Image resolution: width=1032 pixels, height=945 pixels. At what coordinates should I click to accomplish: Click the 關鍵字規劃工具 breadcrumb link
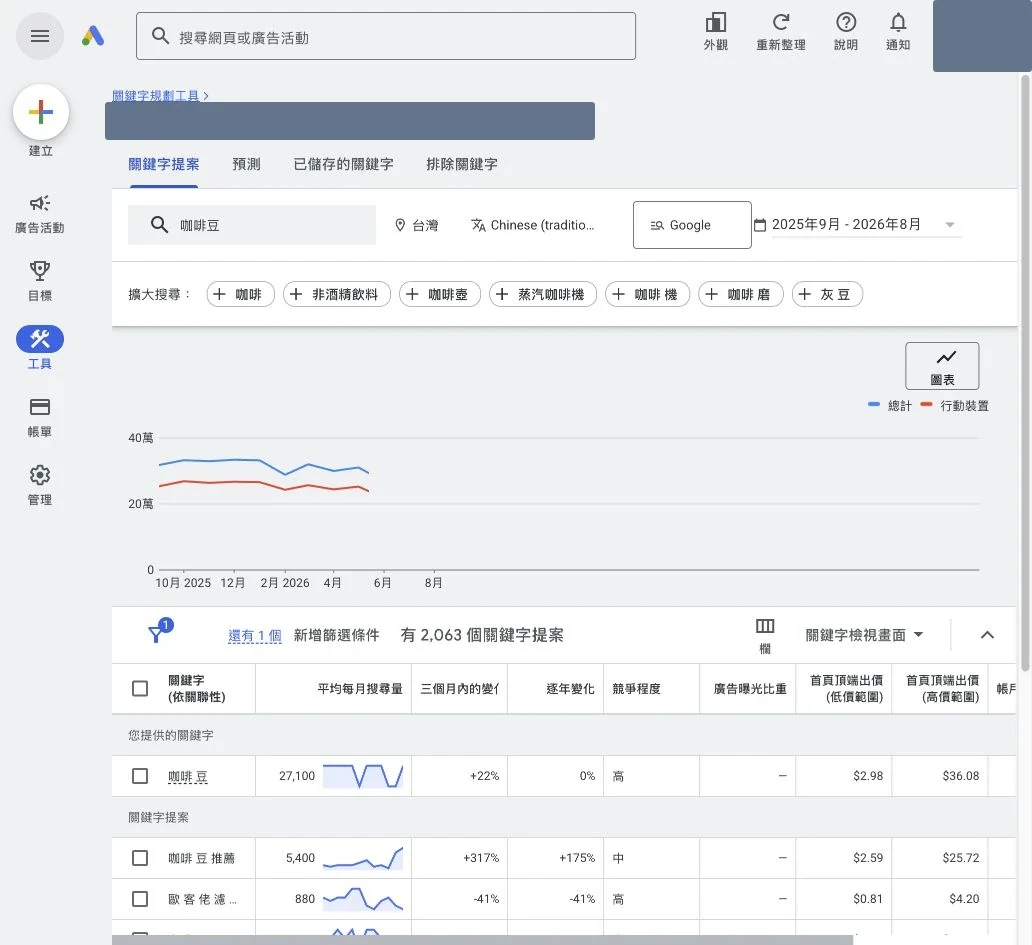(155, 95)
